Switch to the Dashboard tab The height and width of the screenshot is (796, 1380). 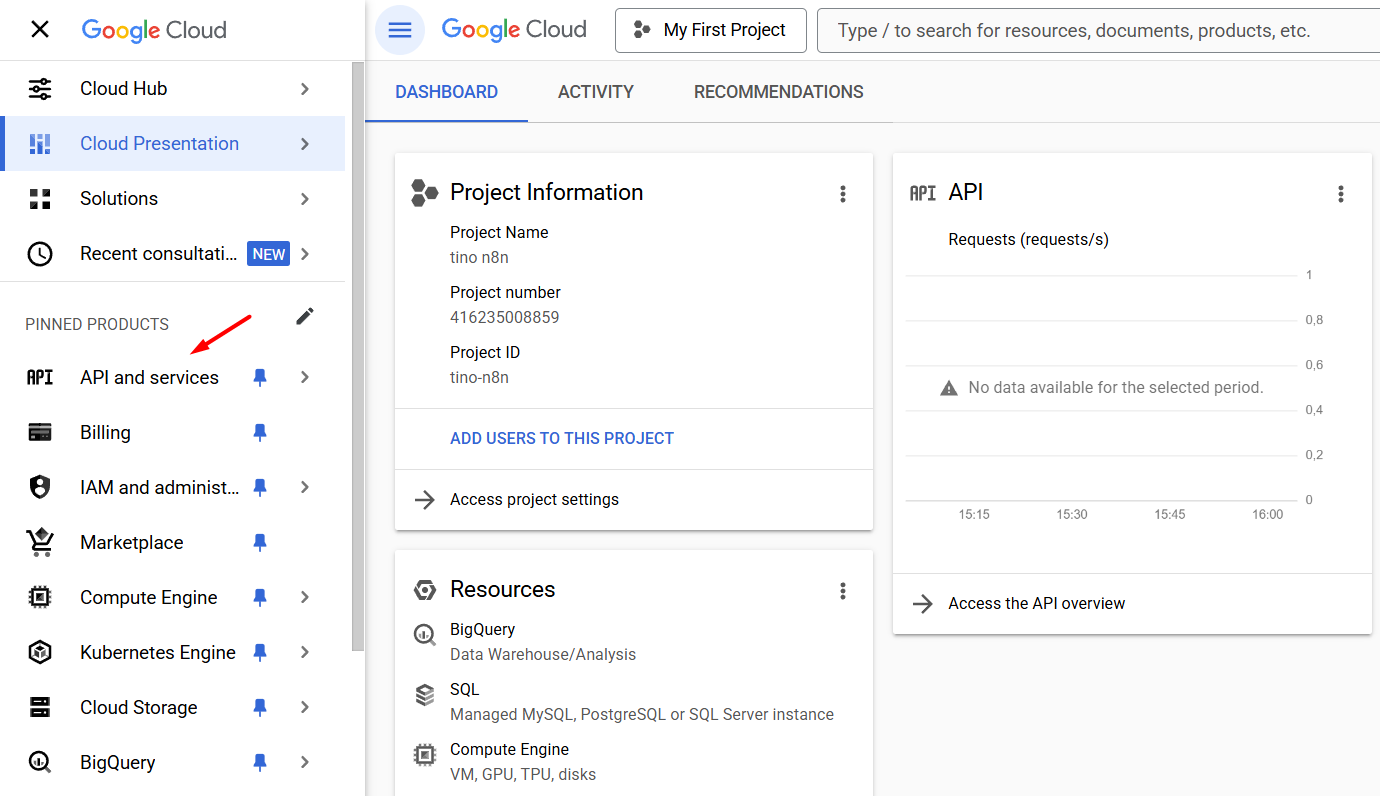point(446,92)
